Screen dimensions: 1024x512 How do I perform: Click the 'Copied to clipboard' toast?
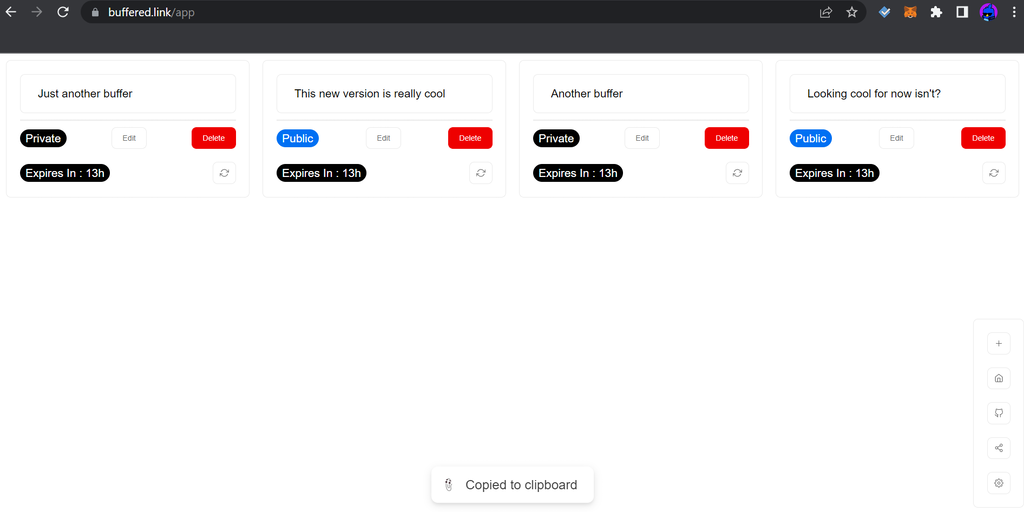(x=513, y=485)
